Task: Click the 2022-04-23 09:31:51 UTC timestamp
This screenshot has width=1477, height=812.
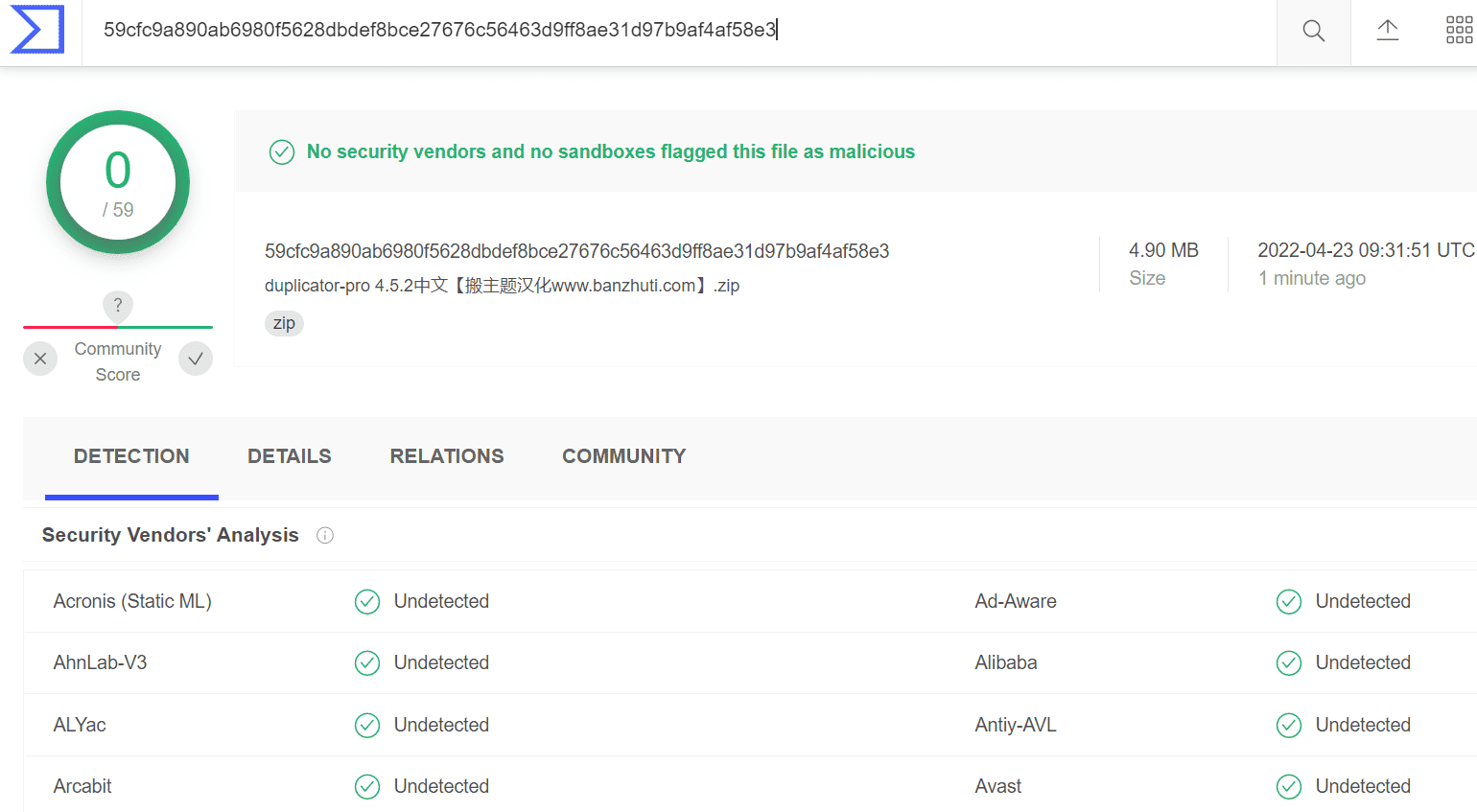Action: click(x=1366, y=250)
